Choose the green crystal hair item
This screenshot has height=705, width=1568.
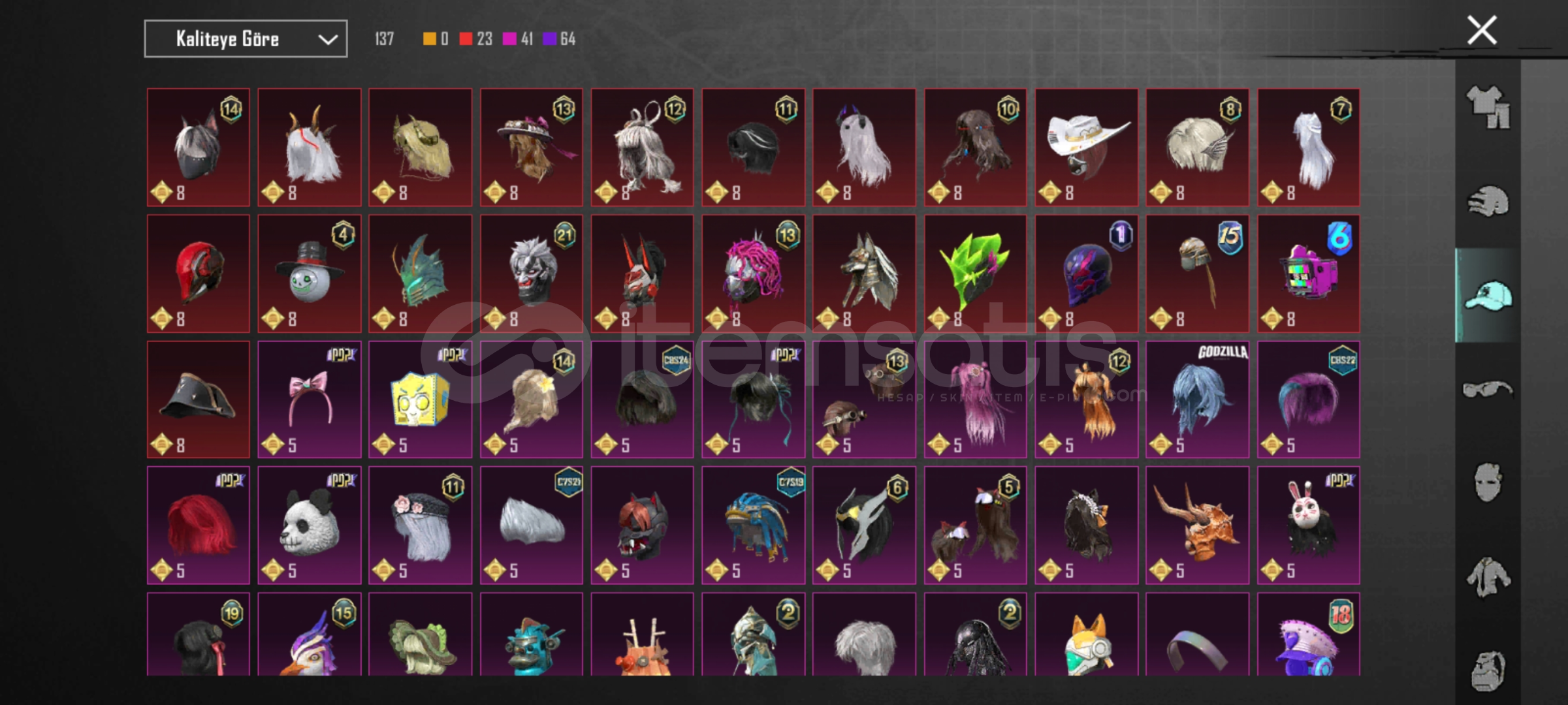pyautogui.click(x=976, y=274)
